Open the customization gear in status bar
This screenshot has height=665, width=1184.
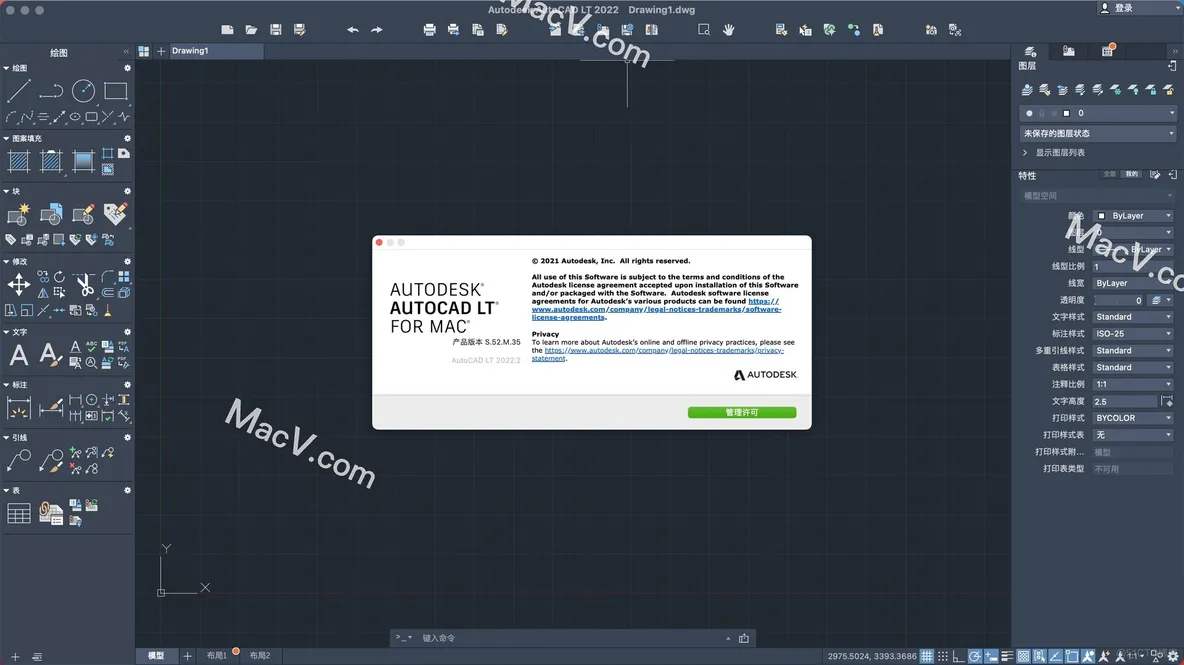pos(1173,657)
